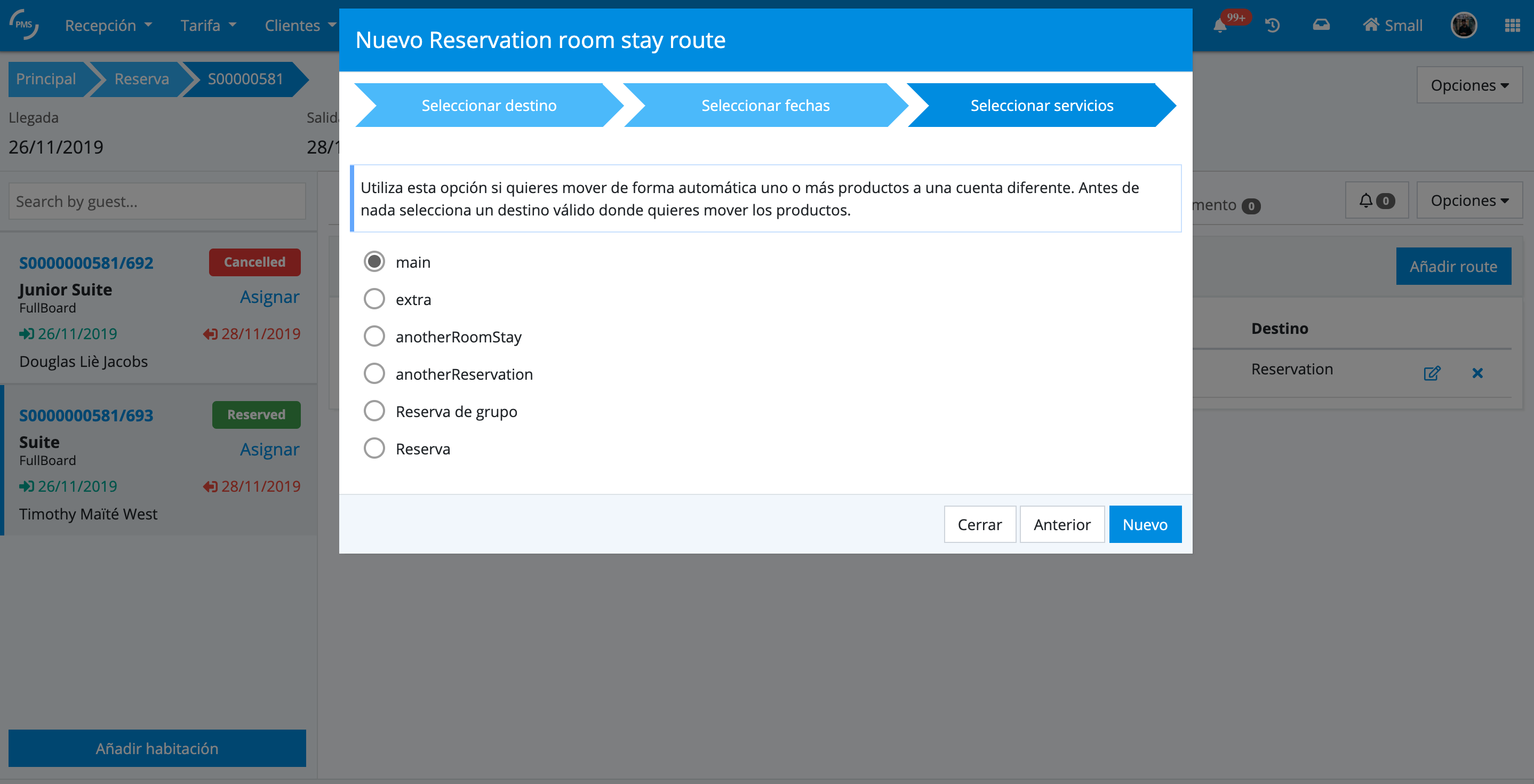Image resolution: width=1534 pixels, height=784 pixels.
Task: Click Asignar for Suite room
Action: coord(270,450)
